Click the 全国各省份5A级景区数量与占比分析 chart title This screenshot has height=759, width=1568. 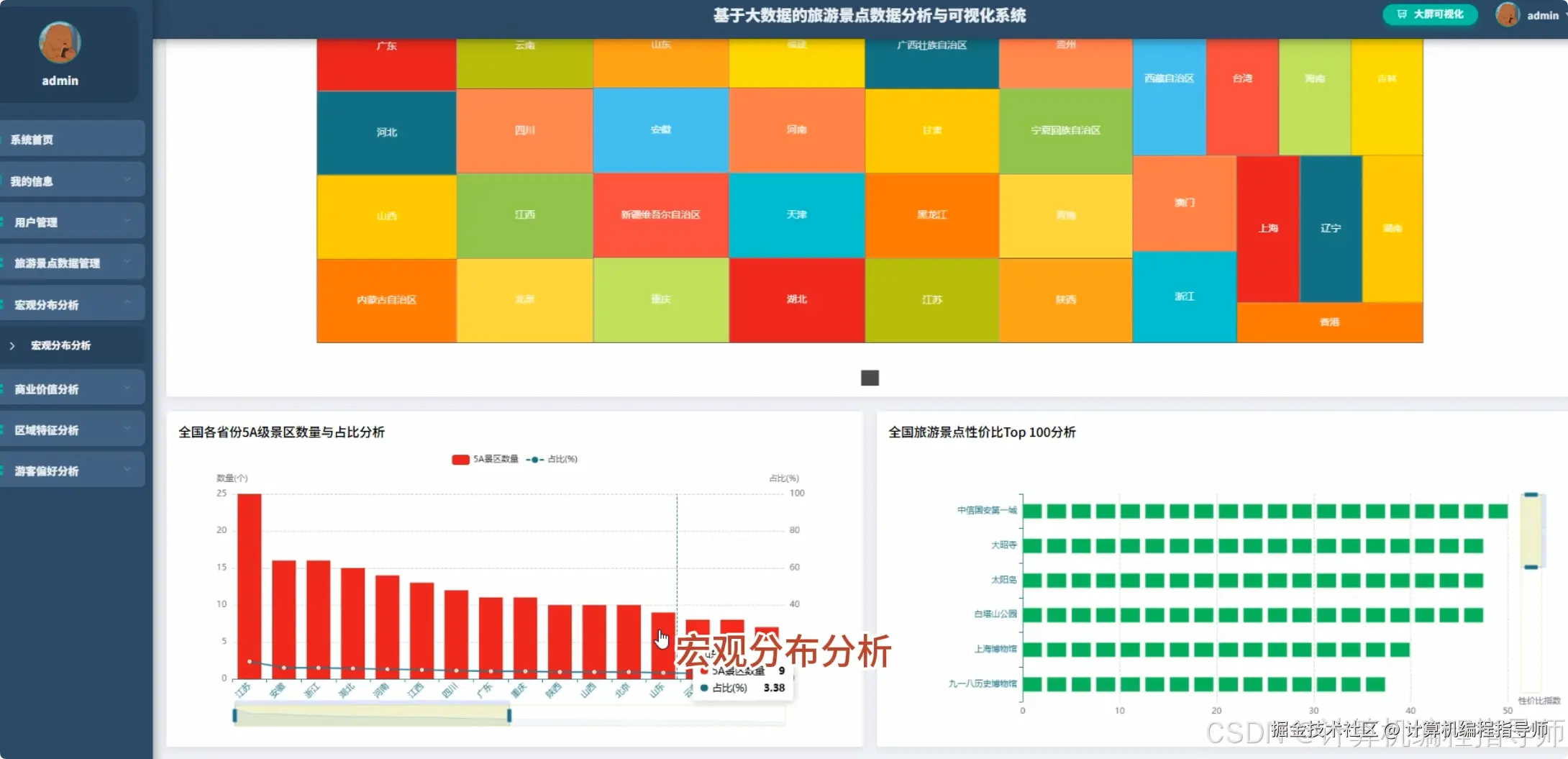point(281,432)
